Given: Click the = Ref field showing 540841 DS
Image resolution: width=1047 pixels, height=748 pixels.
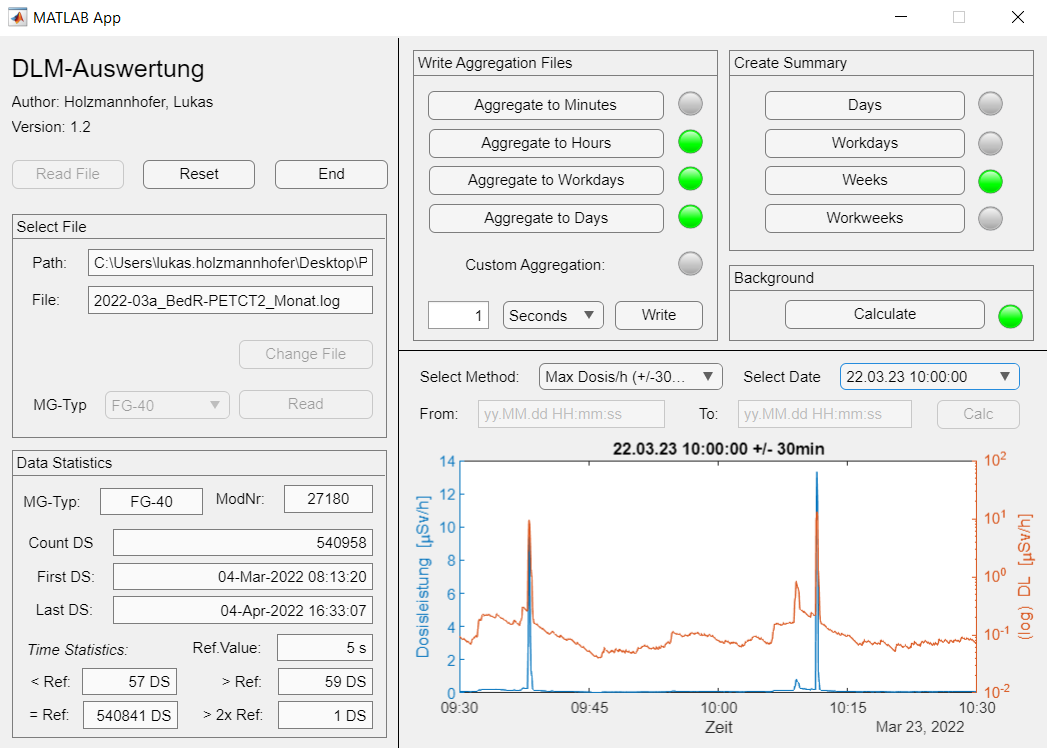Looking at the screenshot, I should 130,715.
